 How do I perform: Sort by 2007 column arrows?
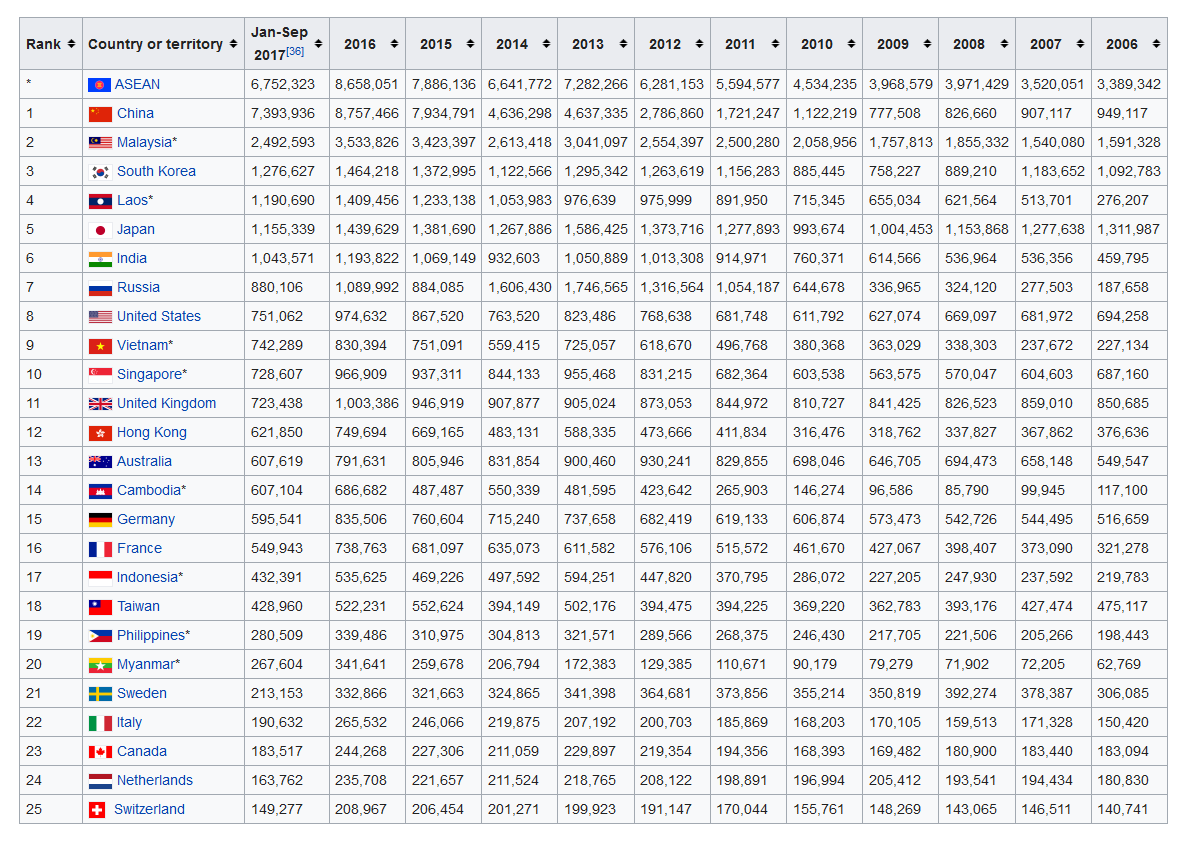(1080, 44)
